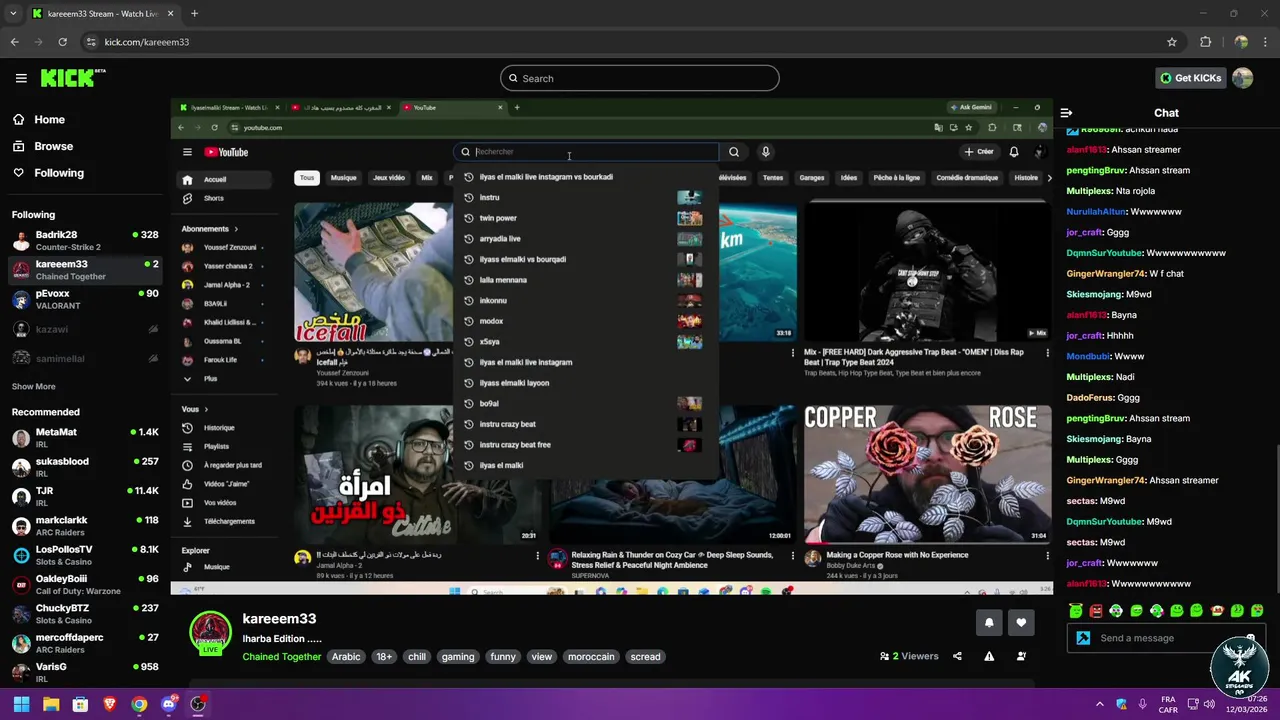The width and height of the screenshot is (1280, 720).
Task: Select the Arabic stream tag
Action: coord(346,657)
